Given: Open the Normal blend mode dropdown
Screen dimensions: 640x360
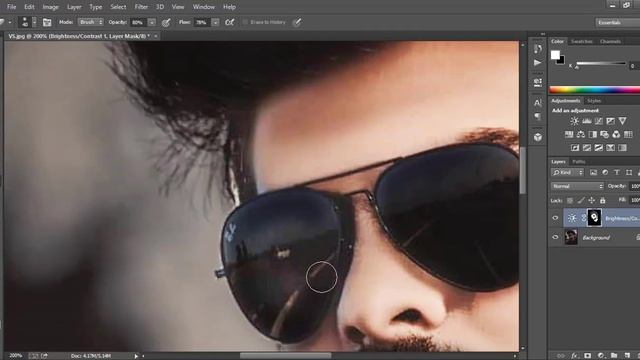Looking at the screenshot, I should (x=577, y=186).
